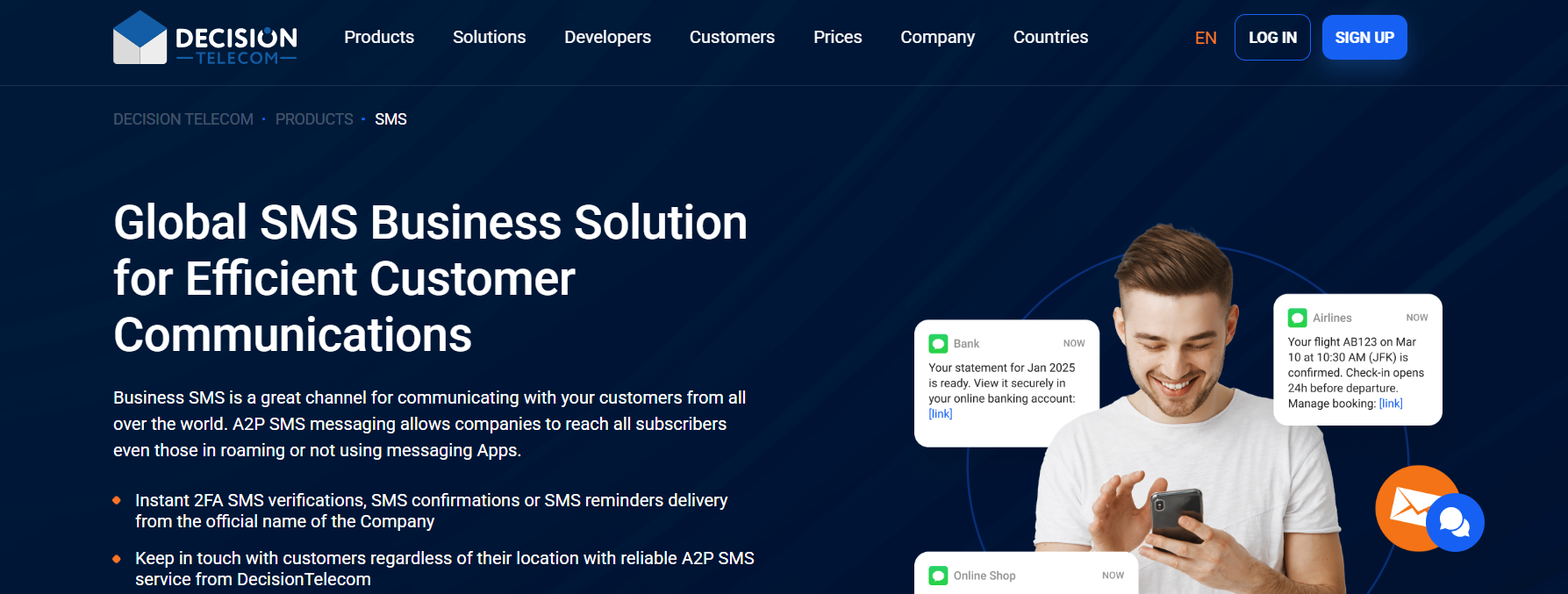Go to Decision Telecom breadcrumb link
This screenshot has width=1568, height=594.
click(x=183, y=119)
